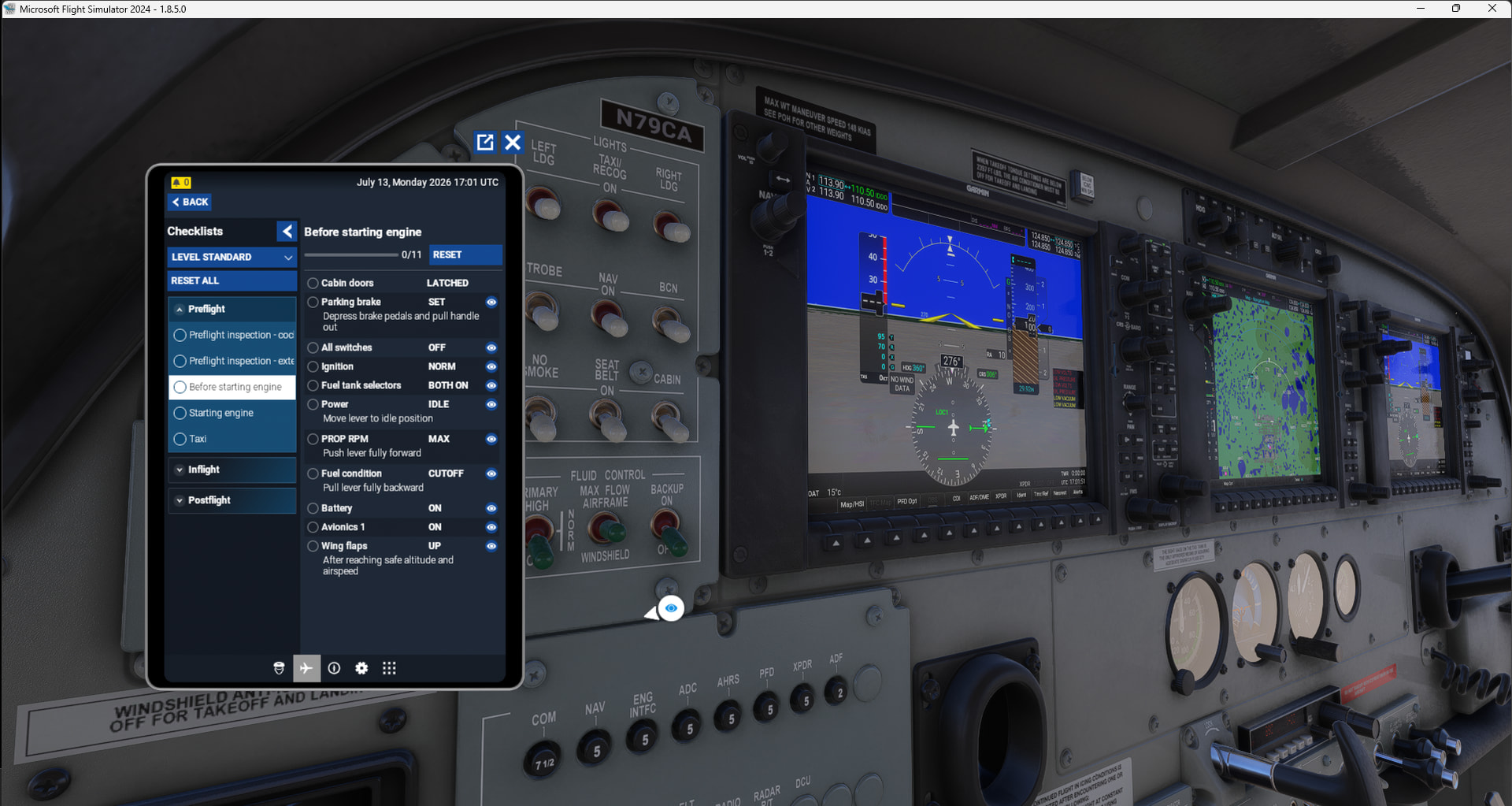1512x806 pixels.
Task: Expand the Postflight checklist section
Action: [232, 500]
